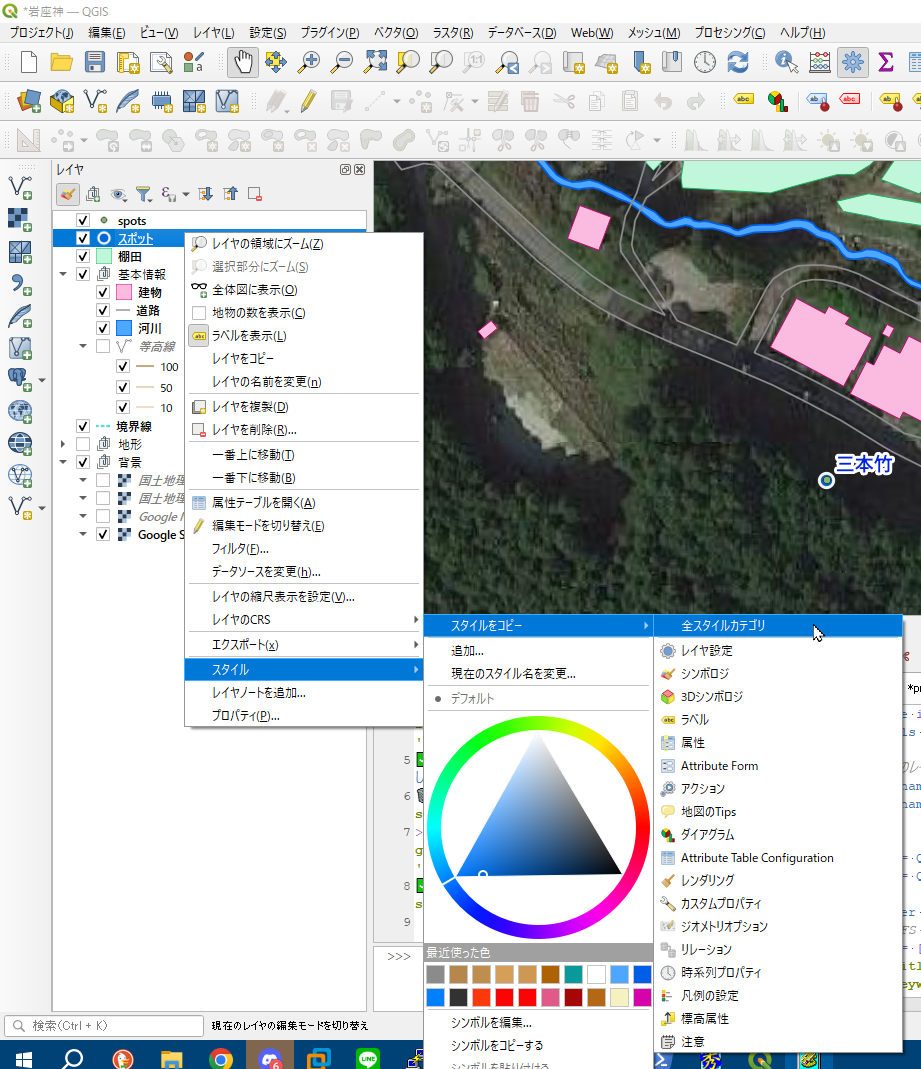Toggle visibility of 棚田 layer
The width and height of the screenshot is (921, 1069).
[x=83, y=256]
